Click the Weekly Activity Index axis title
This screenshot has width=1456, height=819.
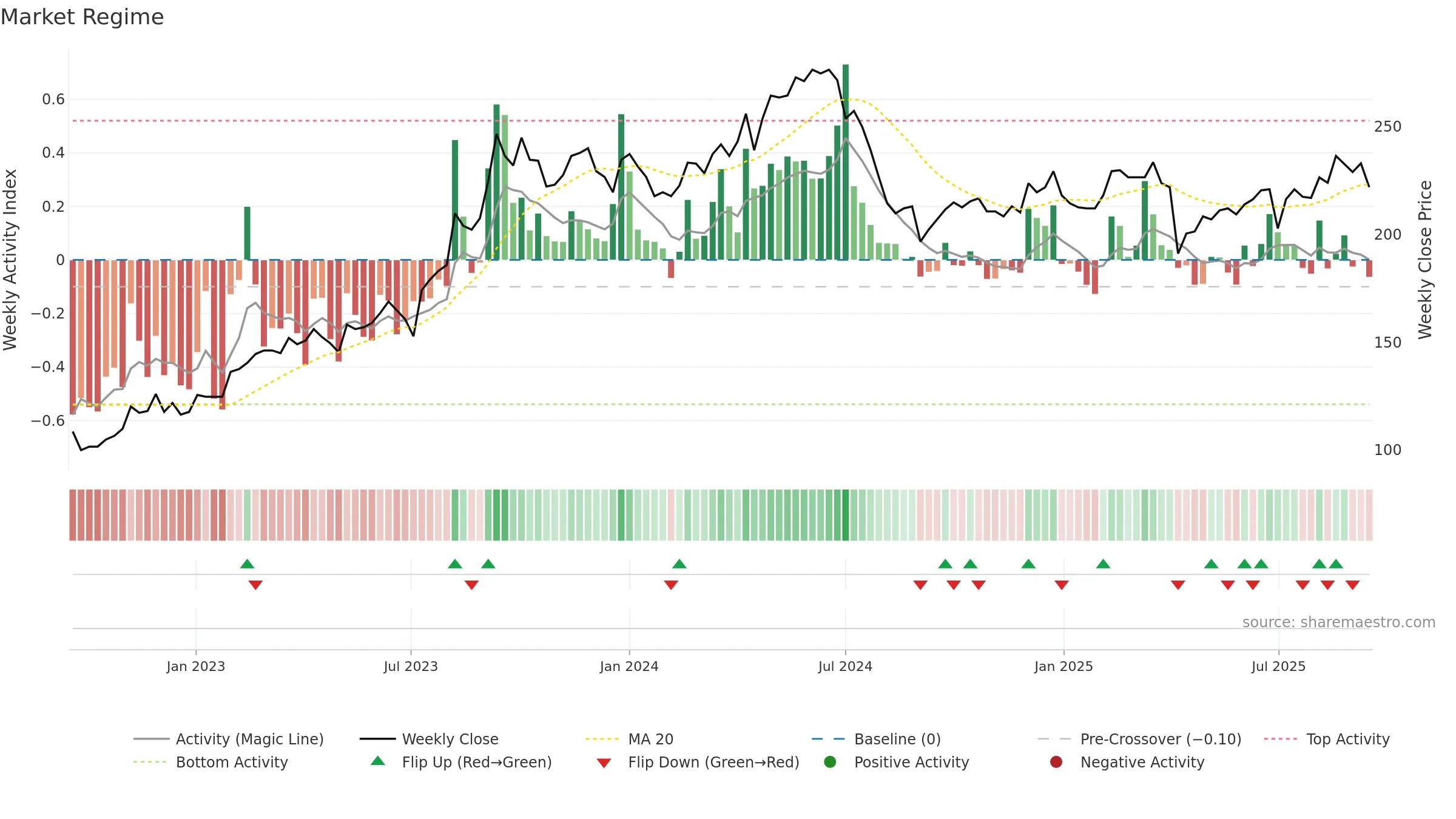point(10,260)
